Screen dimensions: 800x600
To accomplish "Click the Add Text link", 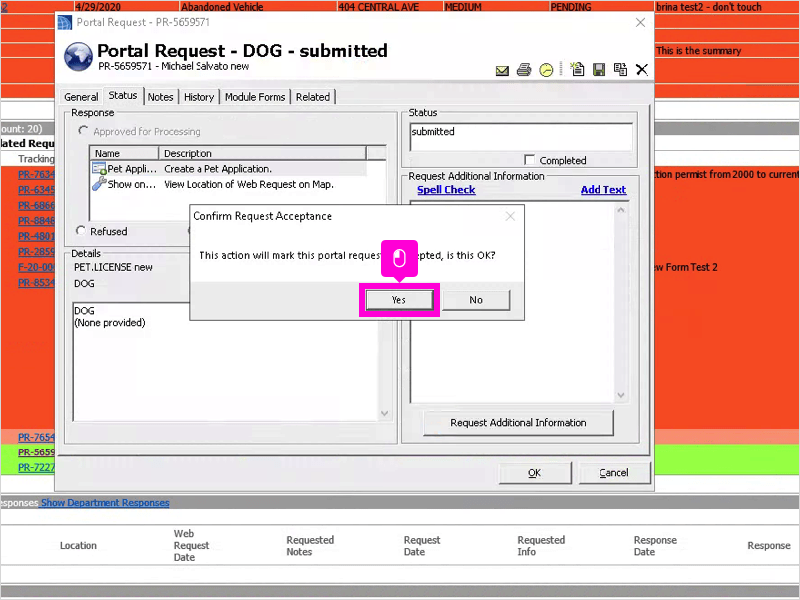I will pyautogui.click(x=603, y=190).
